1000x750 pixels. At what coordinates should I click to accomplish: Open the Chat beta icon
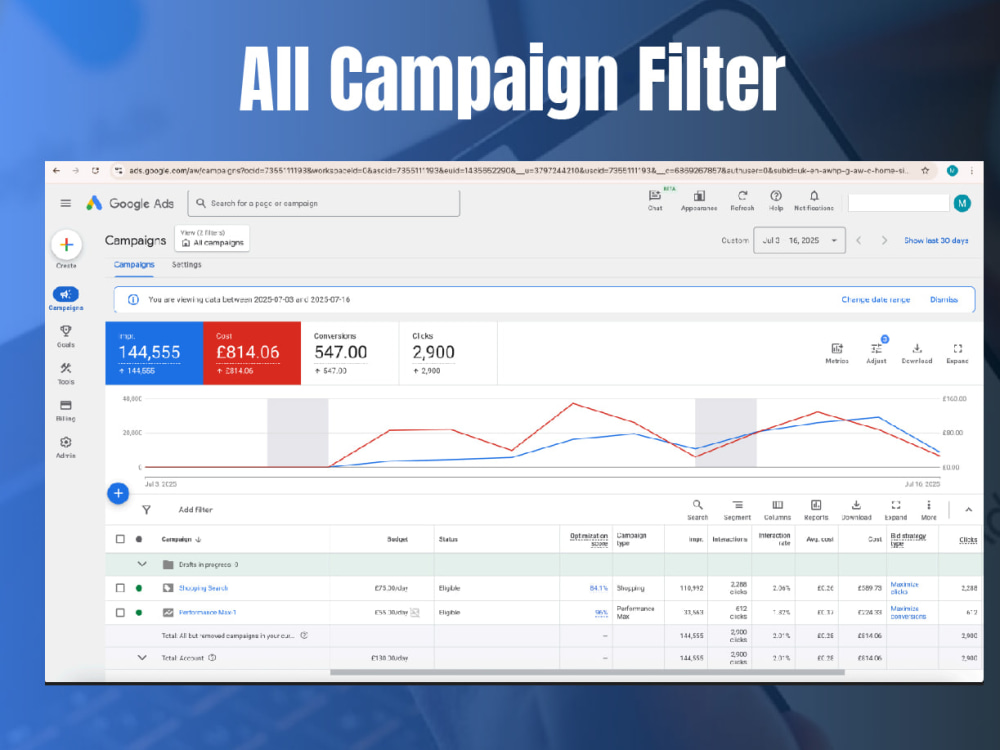click(x=655, y=200)
